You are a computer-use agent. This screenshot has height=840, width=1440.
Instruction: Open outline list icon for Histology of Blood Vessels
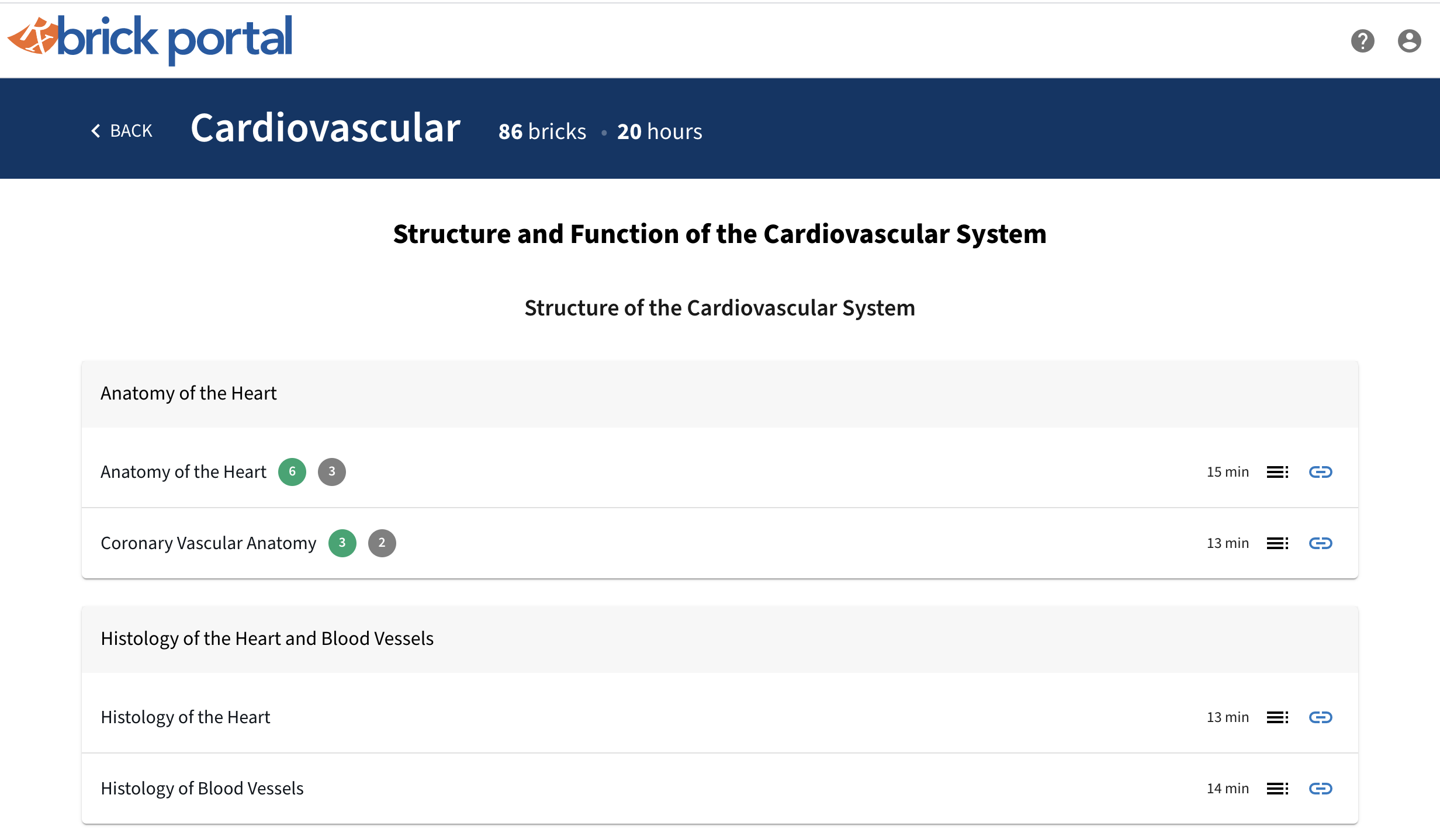coord(1278,789)
